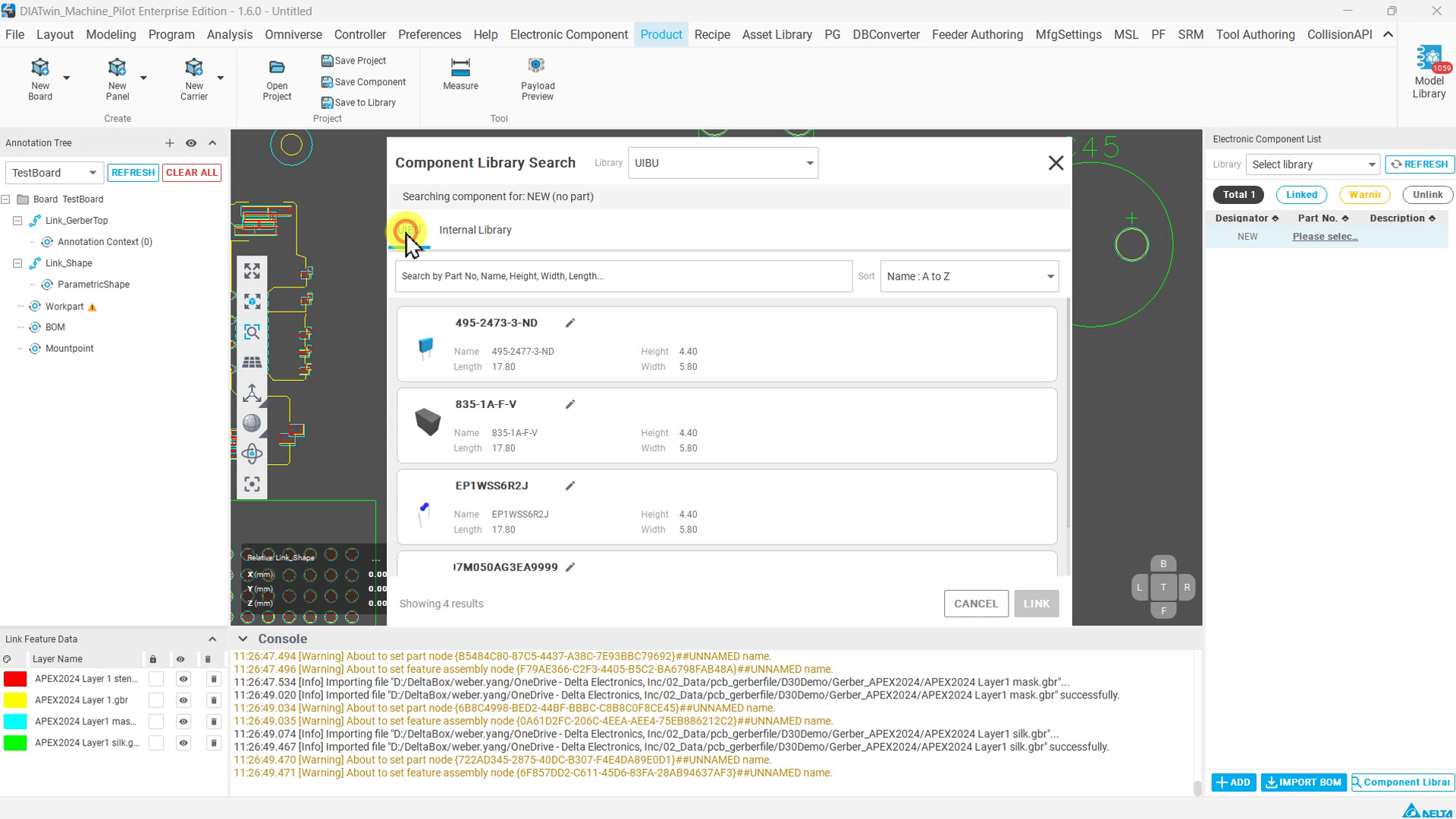Image resolution: width=1456 pixels, height=819 pixels.
Task: Click the CLEAR ALL button
Action: [192, 173]
